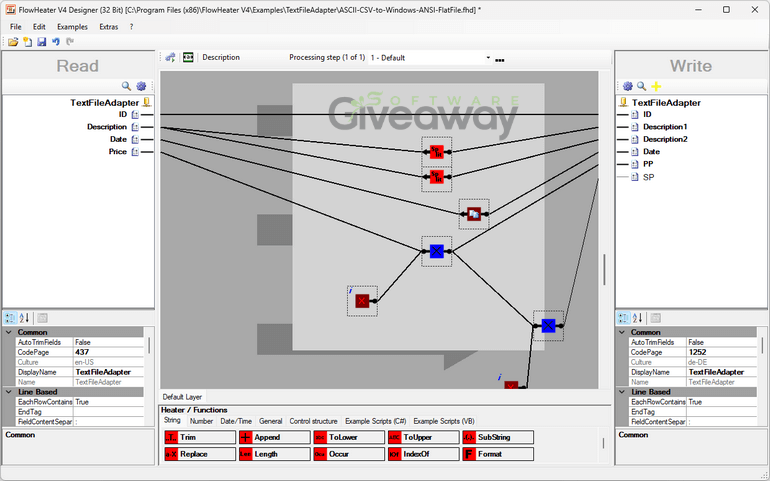The image size is (770, 481).
Task: Sort Read properties by category
Action: [x=10, y=318]
